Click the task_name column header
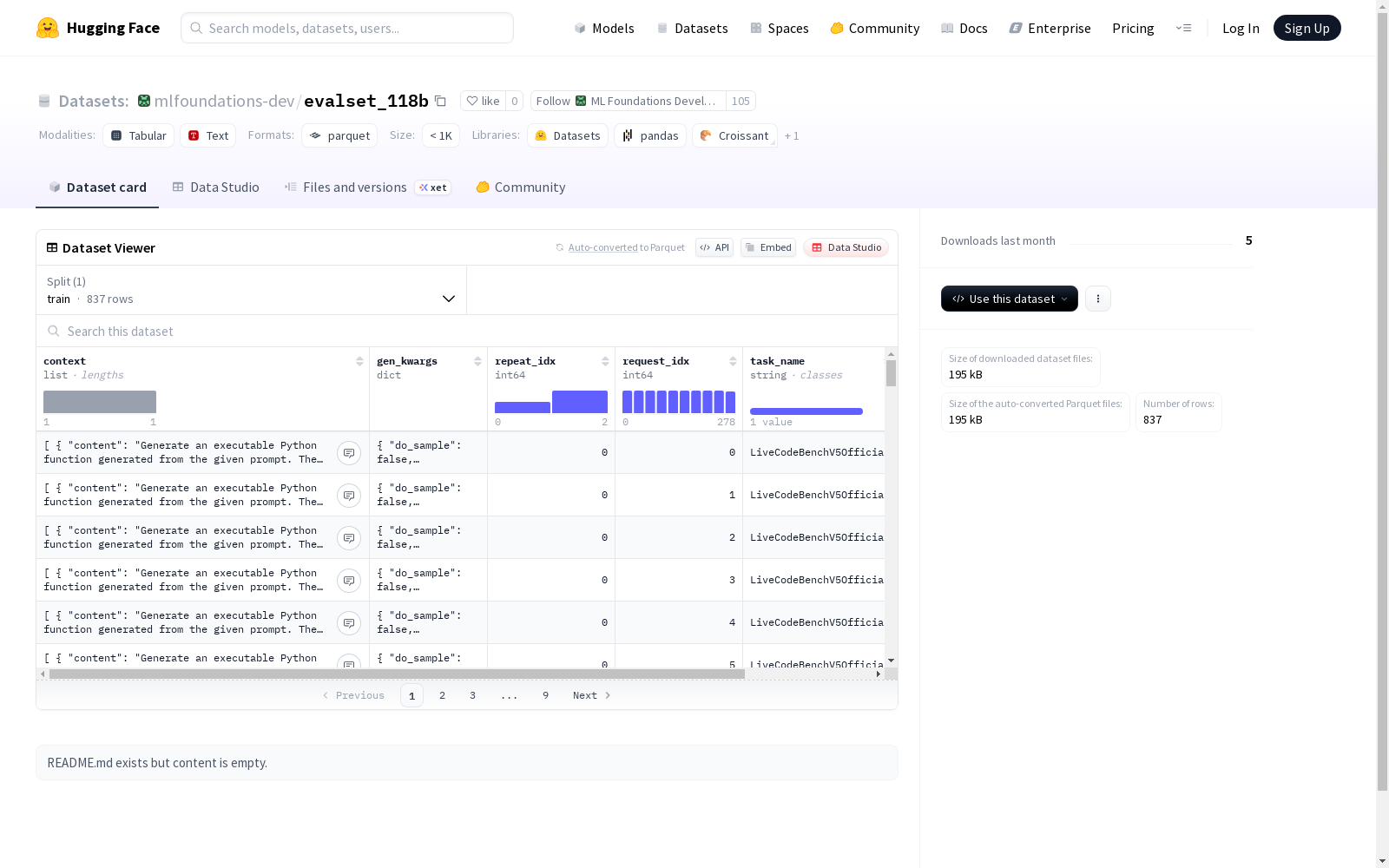1389x868 pixels. (x=777, y=361)
